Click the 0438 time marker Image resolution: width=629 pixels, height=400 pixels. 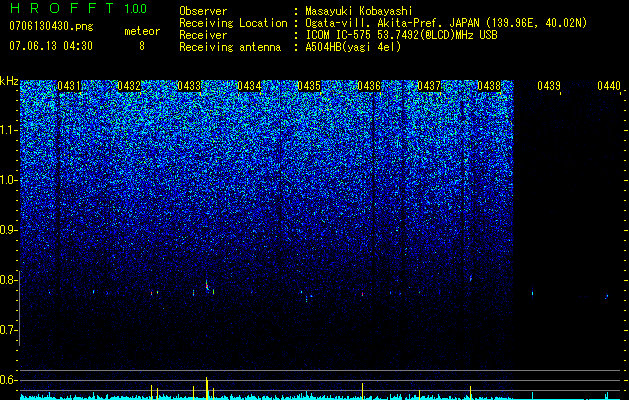[489, 86]
